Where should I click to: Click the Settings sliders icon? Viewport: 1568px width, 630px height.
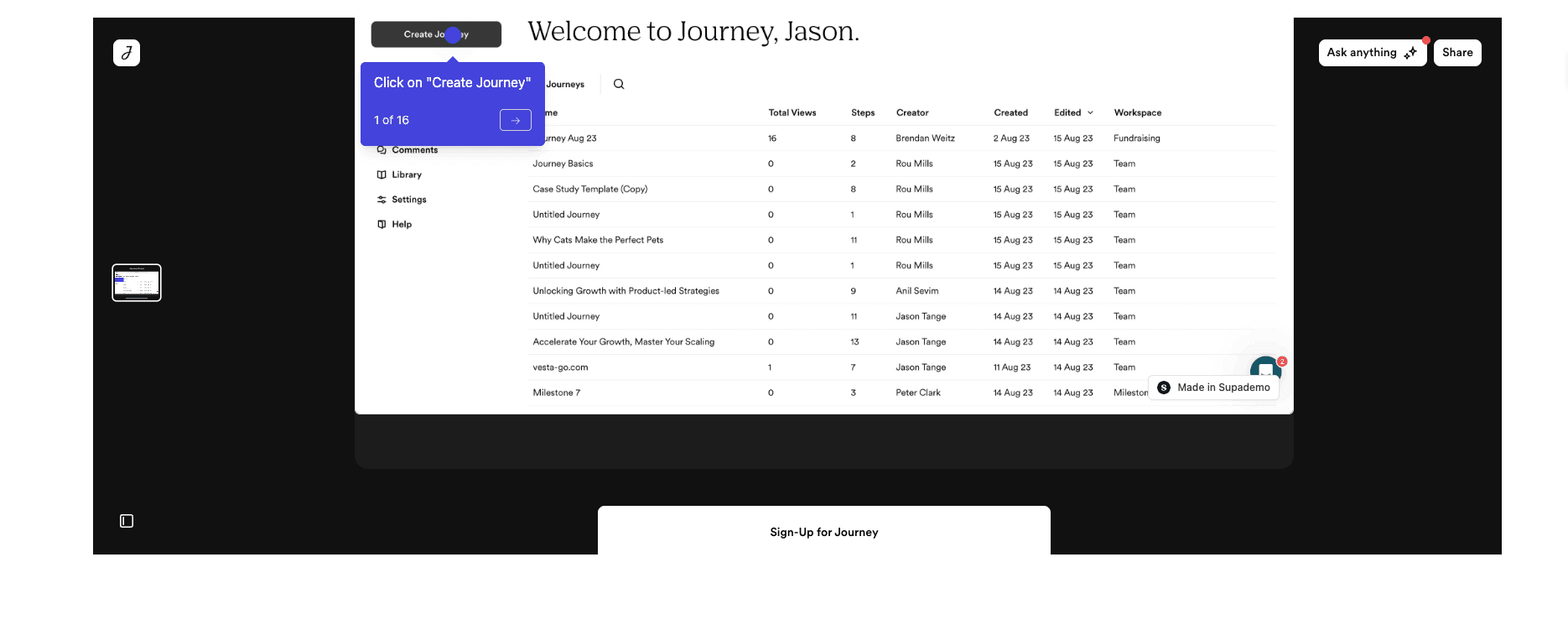pos(382,200)
